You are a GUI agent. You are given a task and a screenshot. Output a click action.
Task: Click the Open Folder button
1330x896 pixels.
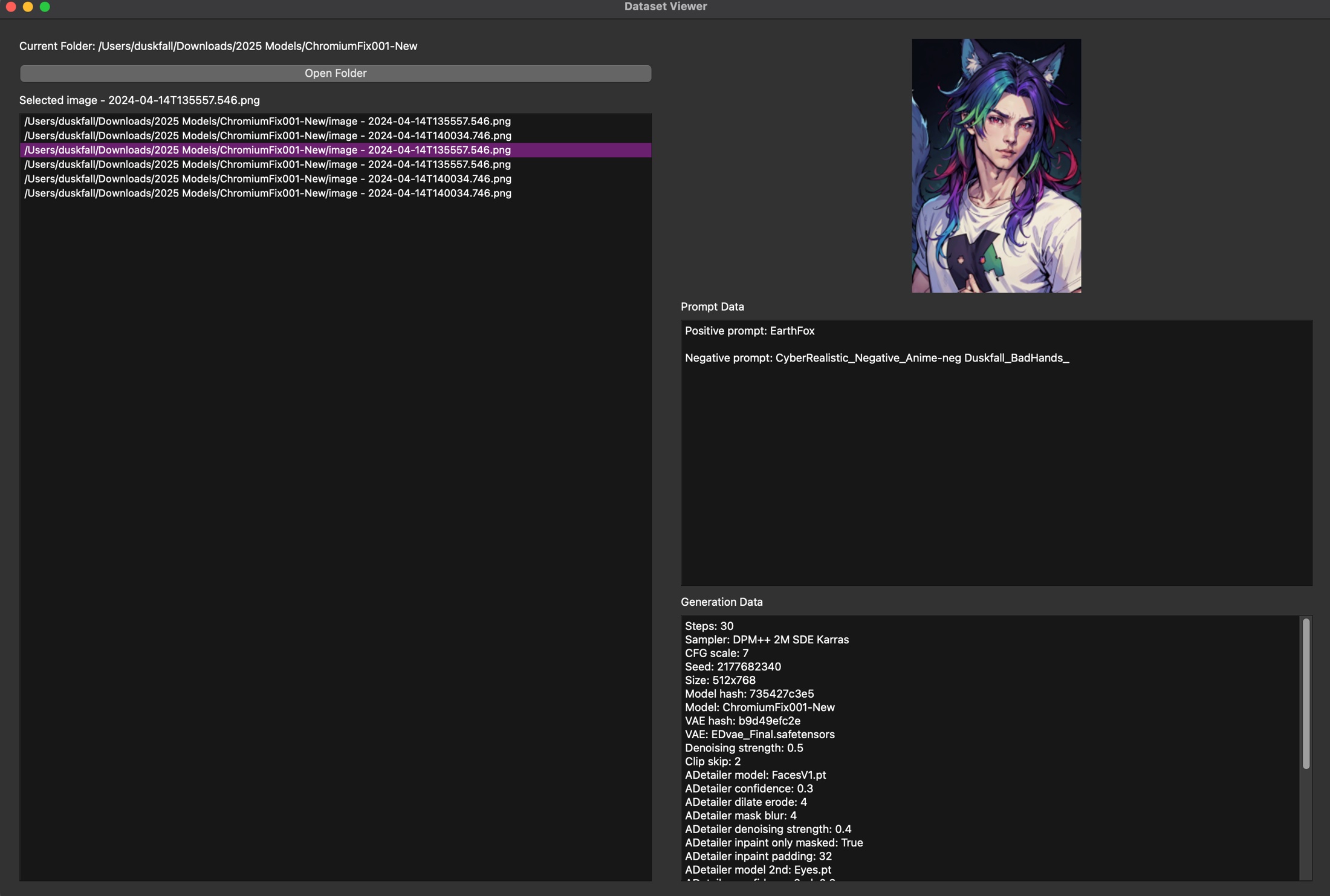click(x=336, y=73)
